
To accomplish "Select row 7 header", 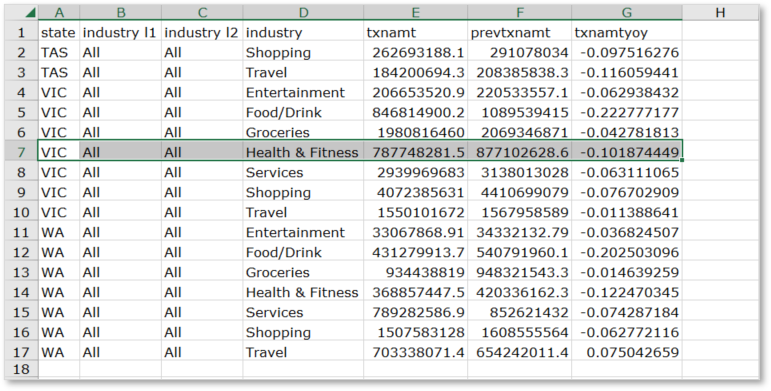I will pos(21,152).
